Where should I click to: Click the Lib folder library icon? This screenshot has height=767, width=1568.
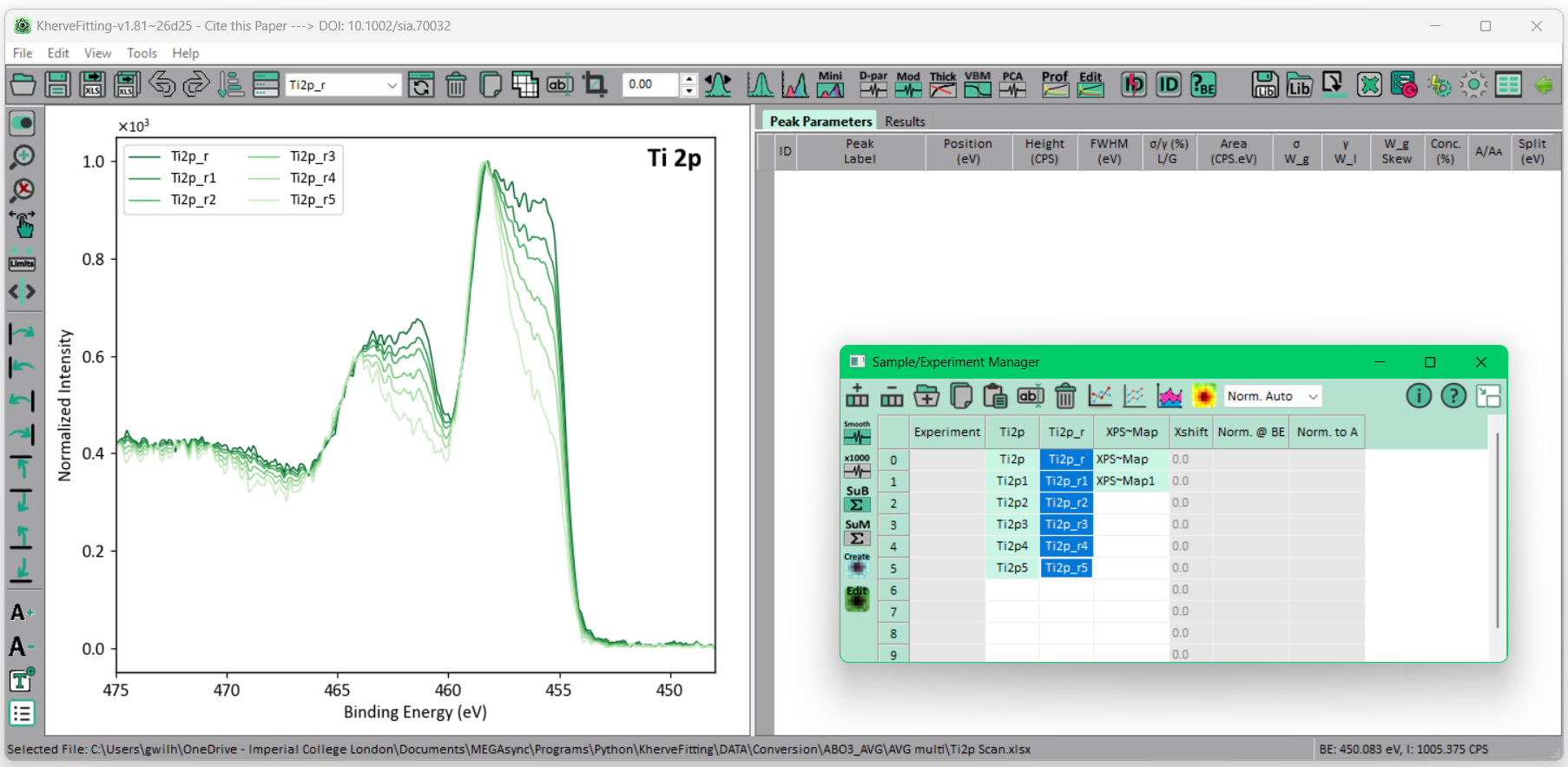pos(1300,85)
